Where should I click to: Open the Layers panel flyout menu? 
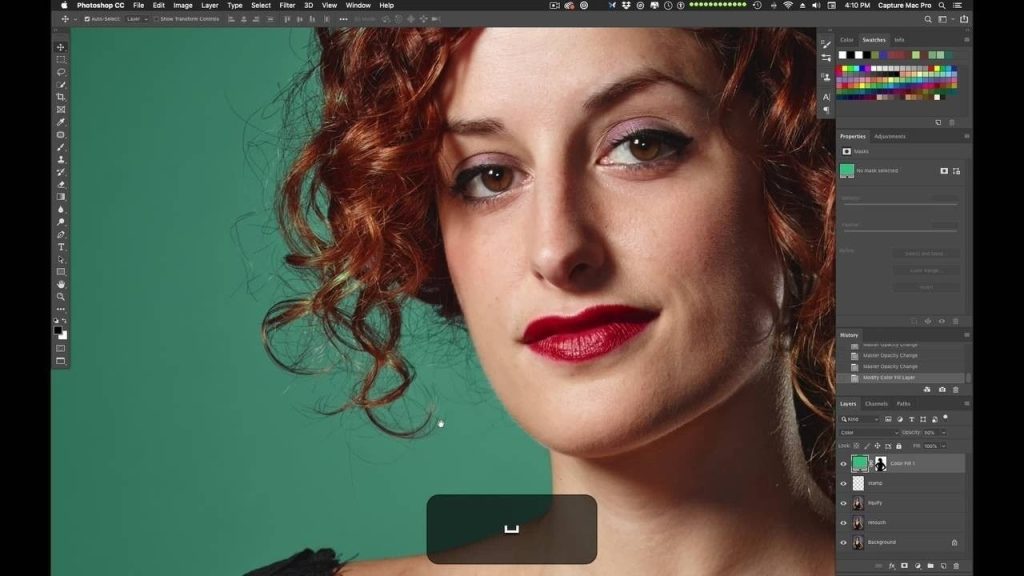967,404
